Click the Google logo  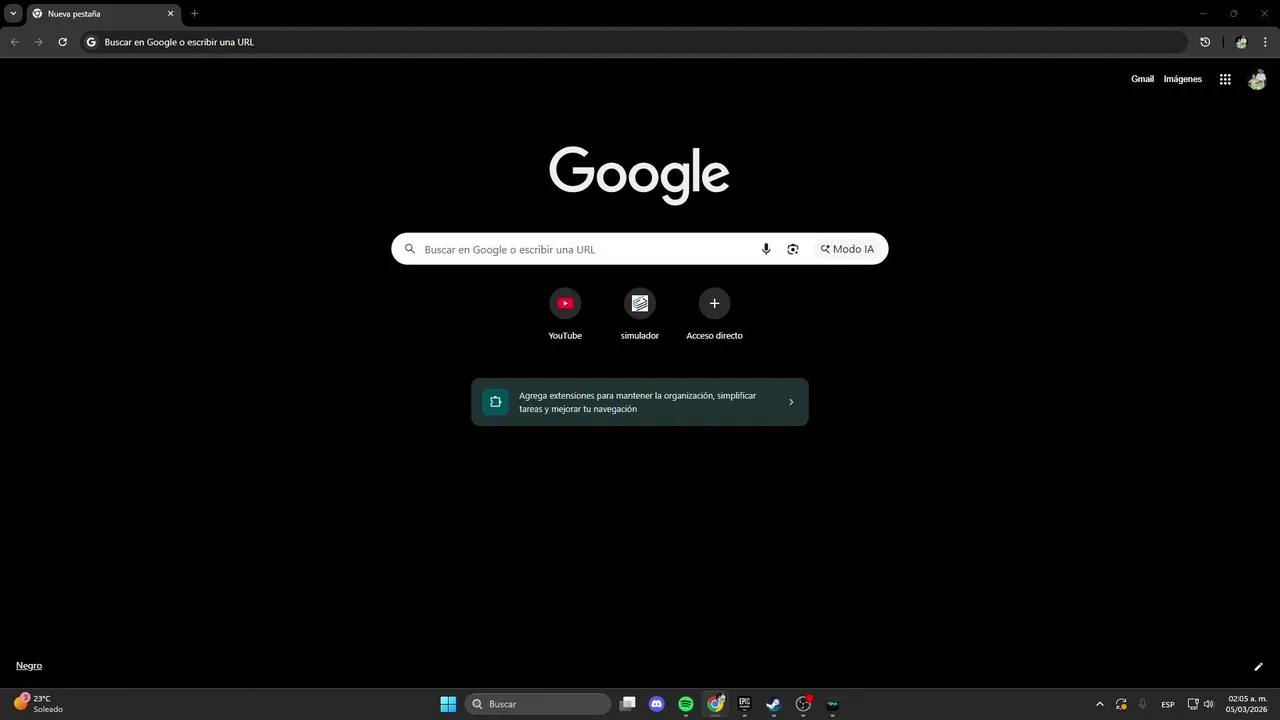640,174
